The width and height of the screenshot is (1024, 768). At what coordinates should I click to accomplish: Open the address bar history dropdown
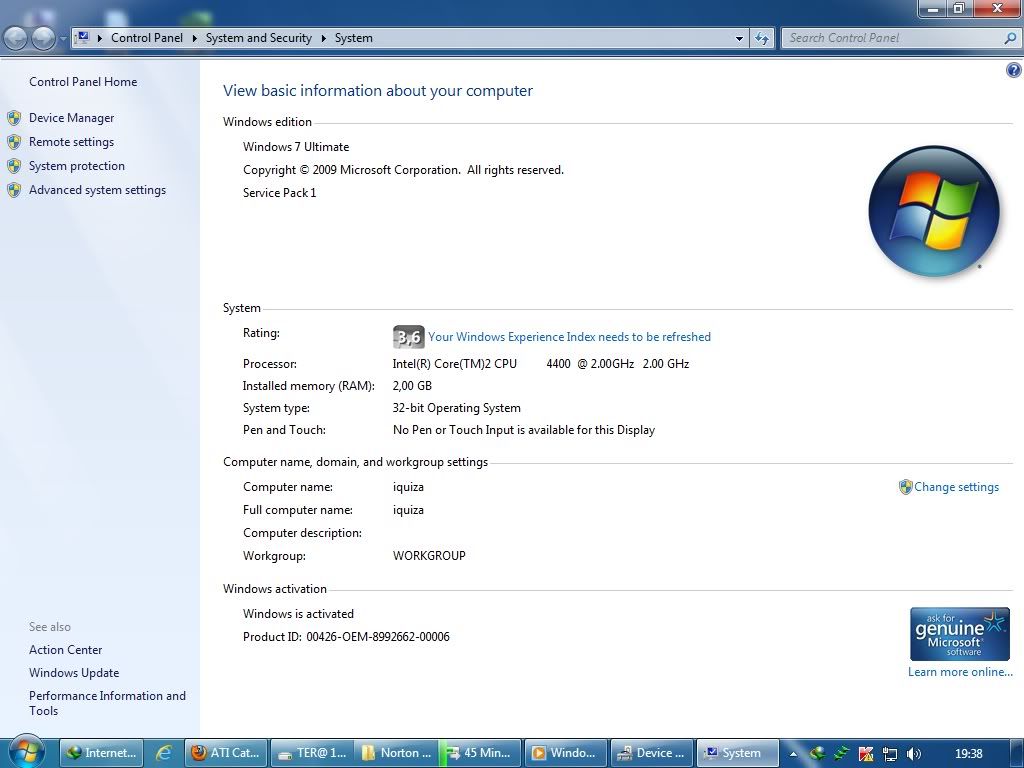click(739, 39)
